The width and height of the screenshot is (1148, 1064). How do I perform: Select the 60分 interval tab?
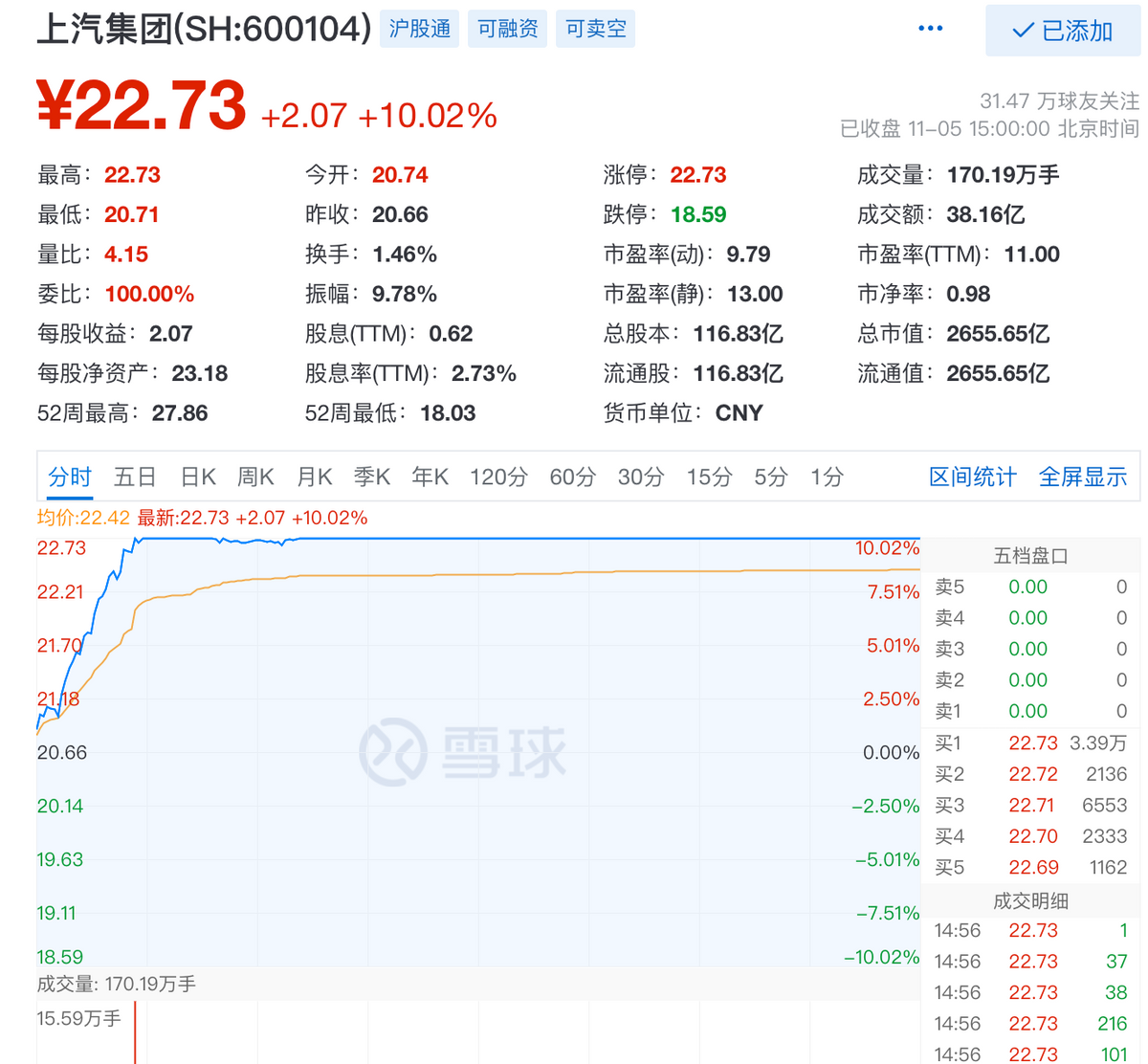tap(572, 477)
